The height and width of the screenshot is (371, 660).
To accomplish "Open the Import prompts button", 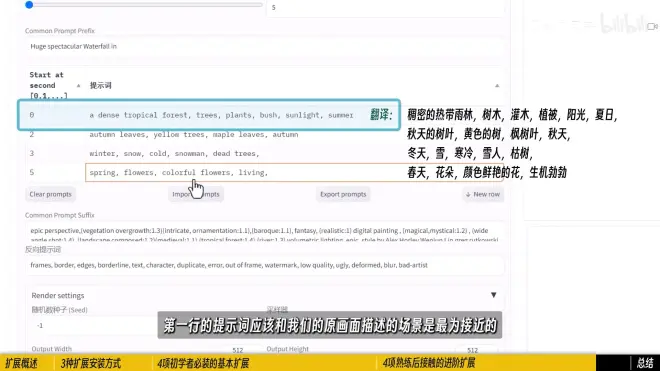I will 196,194.
